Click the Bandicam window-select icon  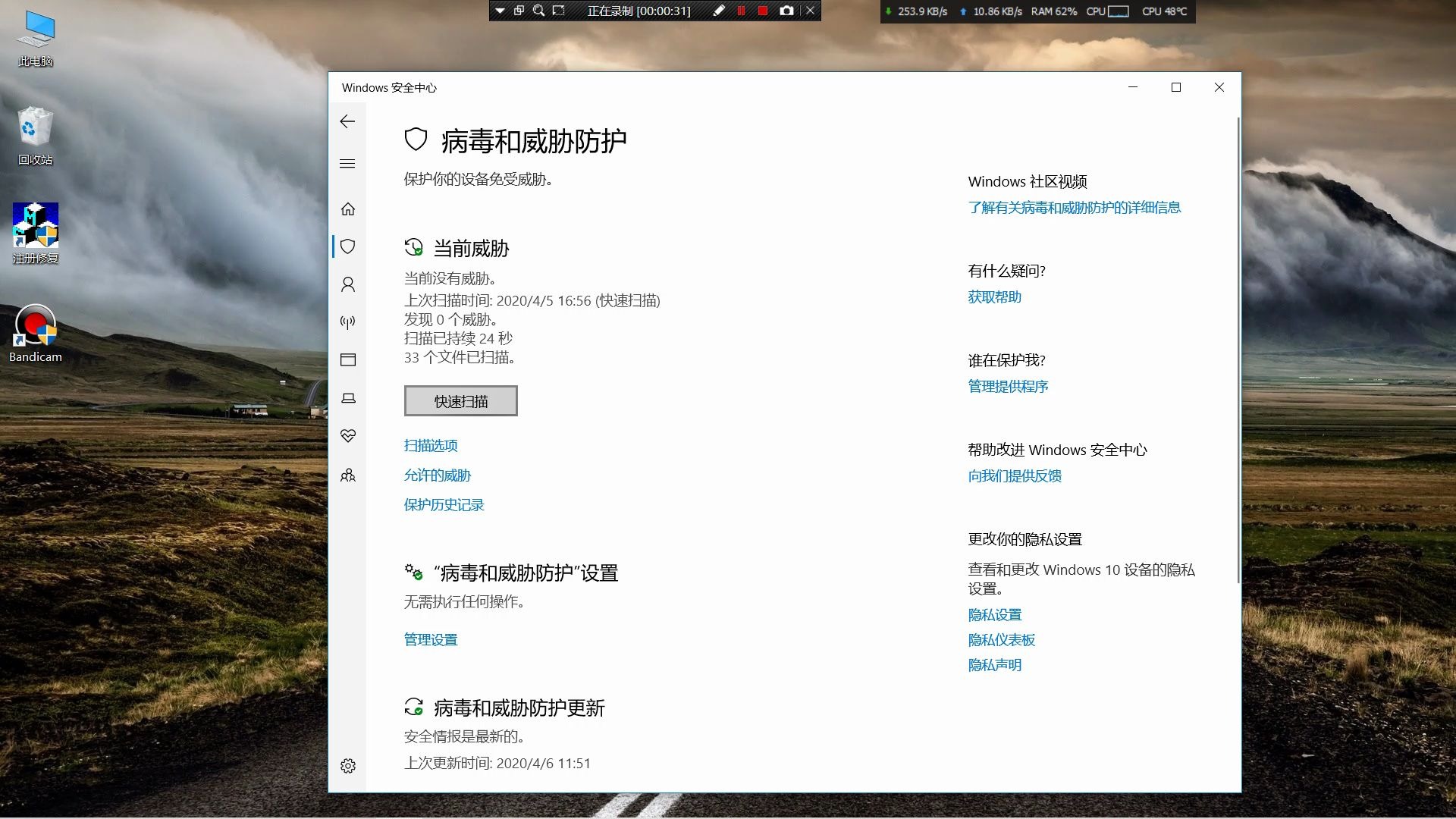point(519,11)
